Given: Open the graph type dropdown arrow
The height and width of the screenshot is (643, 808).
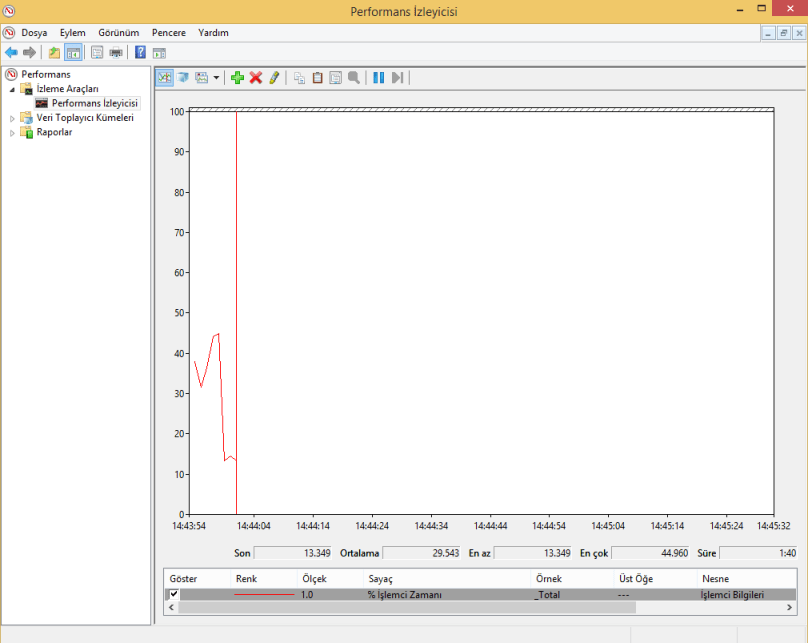Looking at the screenshot, I should pos(217,77).
